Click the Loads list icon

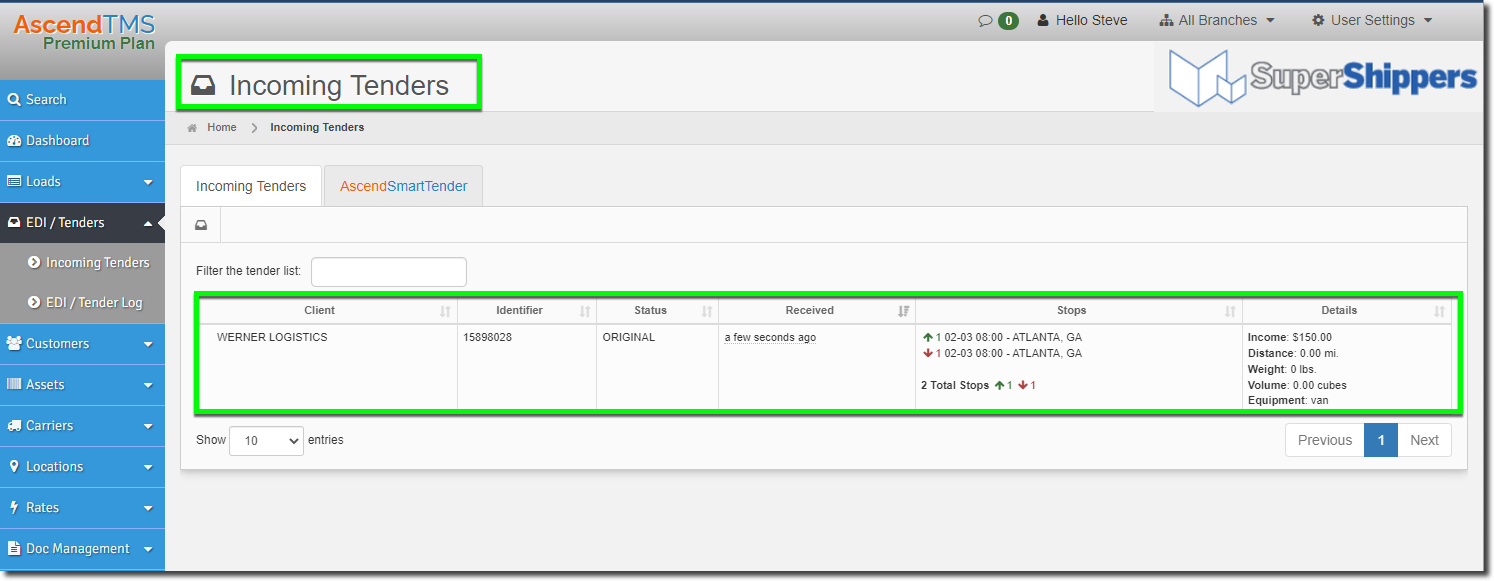[15, 182]
